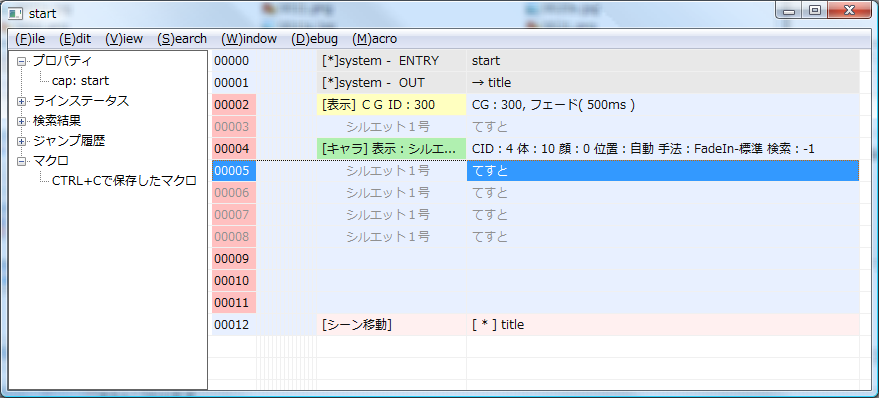
Task: Open the (W)indow menu
Action: point(249,39)
